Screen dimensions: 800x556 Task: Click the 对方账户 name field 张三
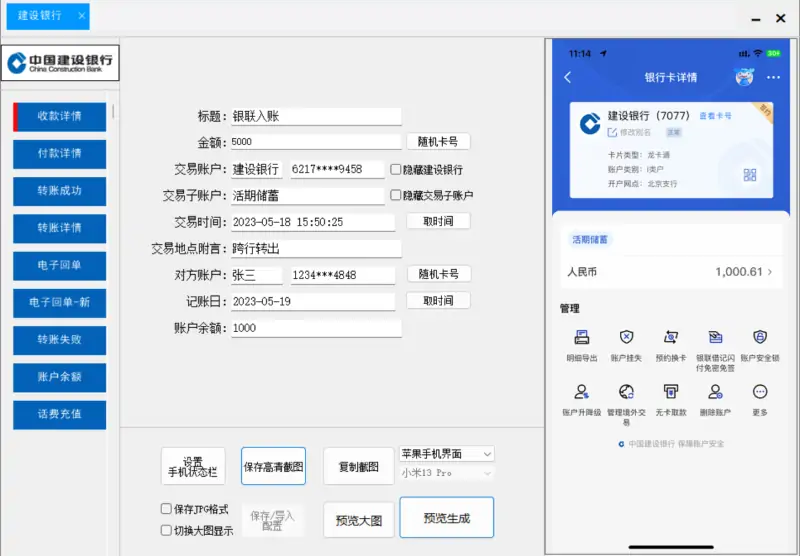(256, 275)
